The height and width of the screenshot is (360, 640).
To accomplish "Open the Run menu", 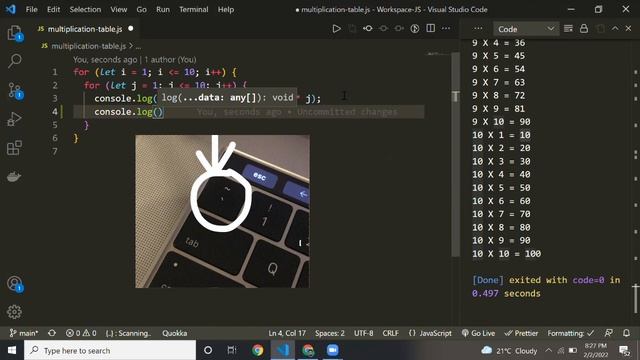I will pos(162,9).
